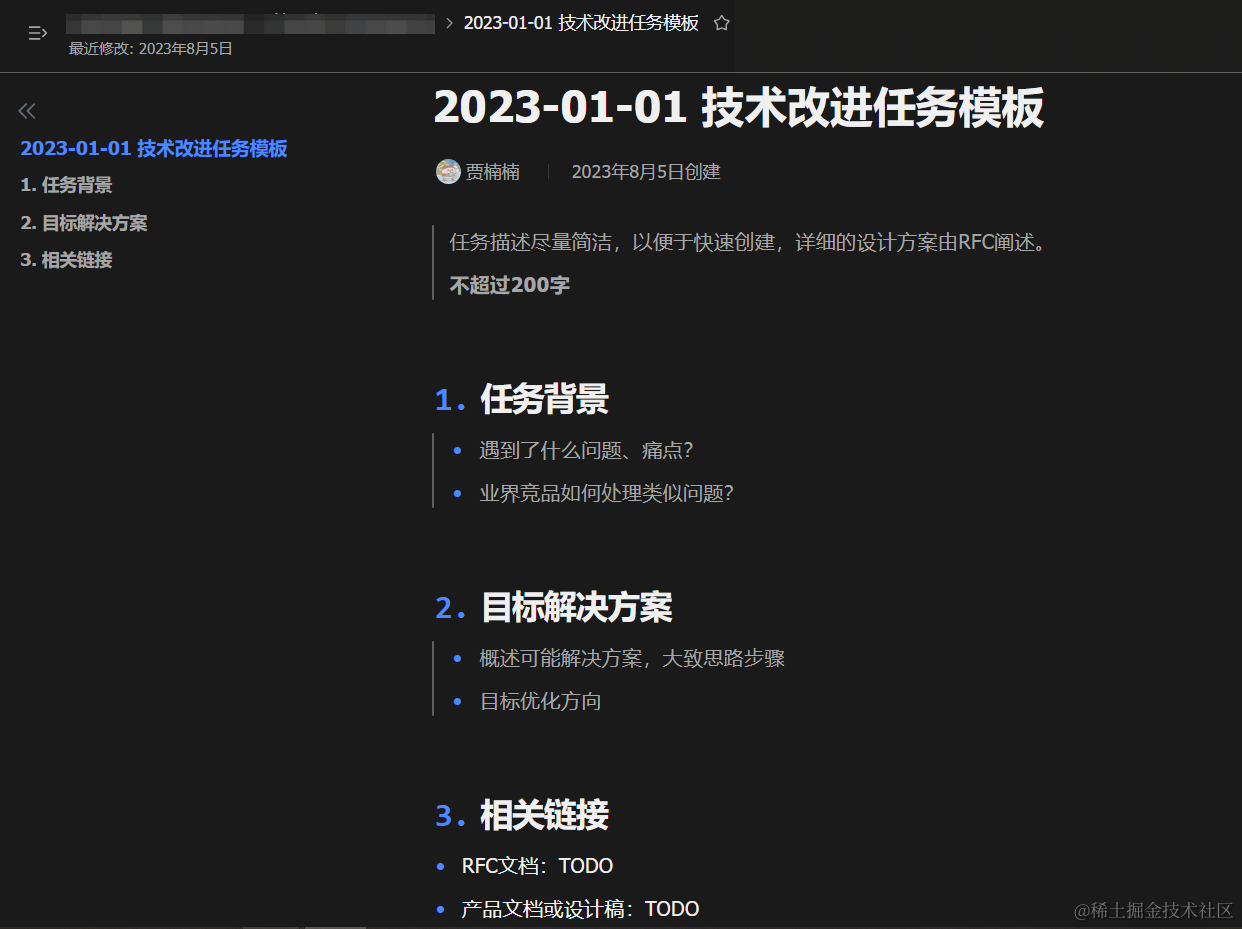Image resolution: width=1242 pixels, height=929 pixels.
Task: Click the 目标解决方案 section heading
Action: pos(576,608)
